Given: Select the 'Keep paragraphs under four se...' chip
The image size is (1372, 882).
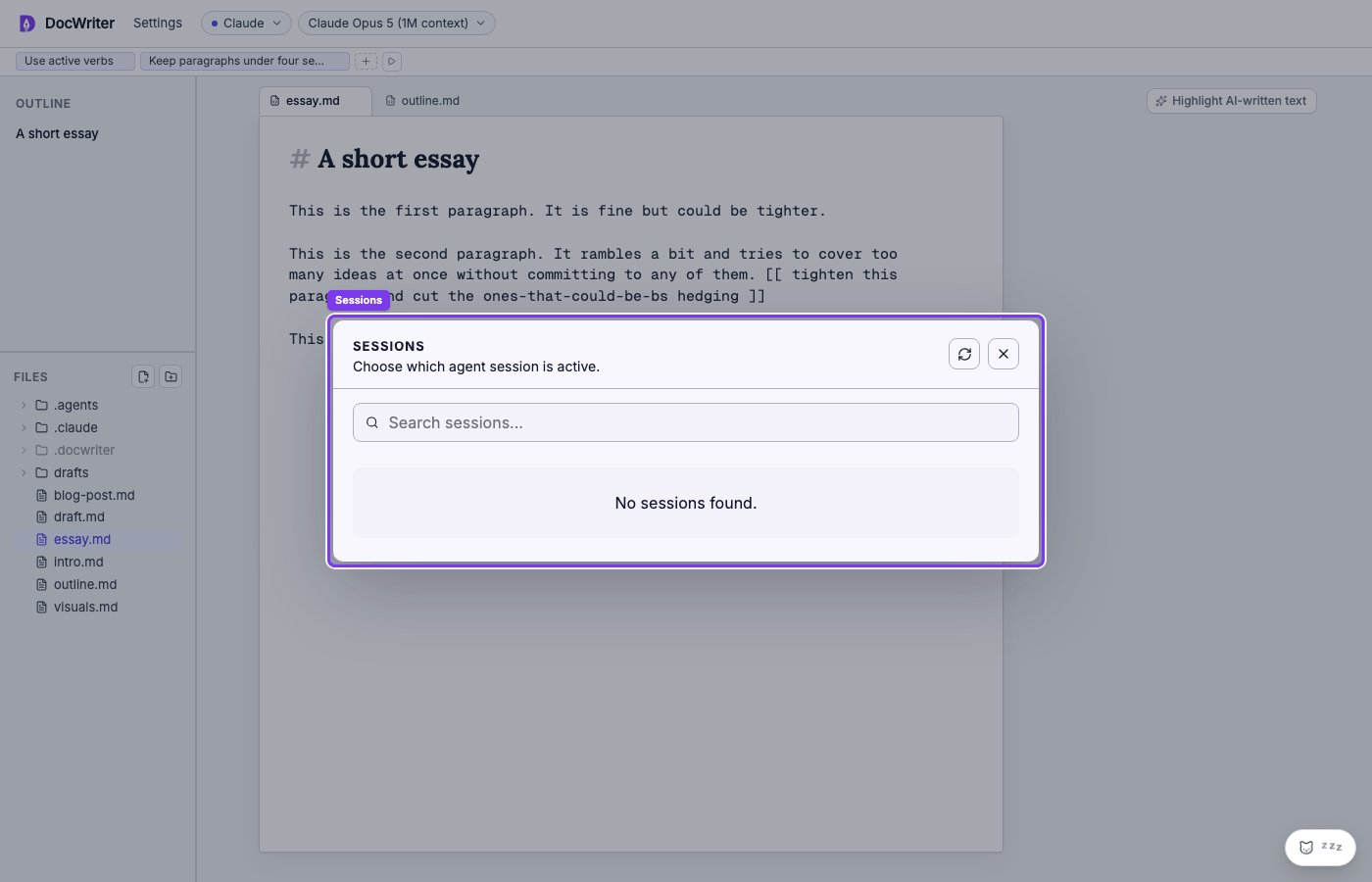Looking at the screenshot, I should (x=245, y=61).
